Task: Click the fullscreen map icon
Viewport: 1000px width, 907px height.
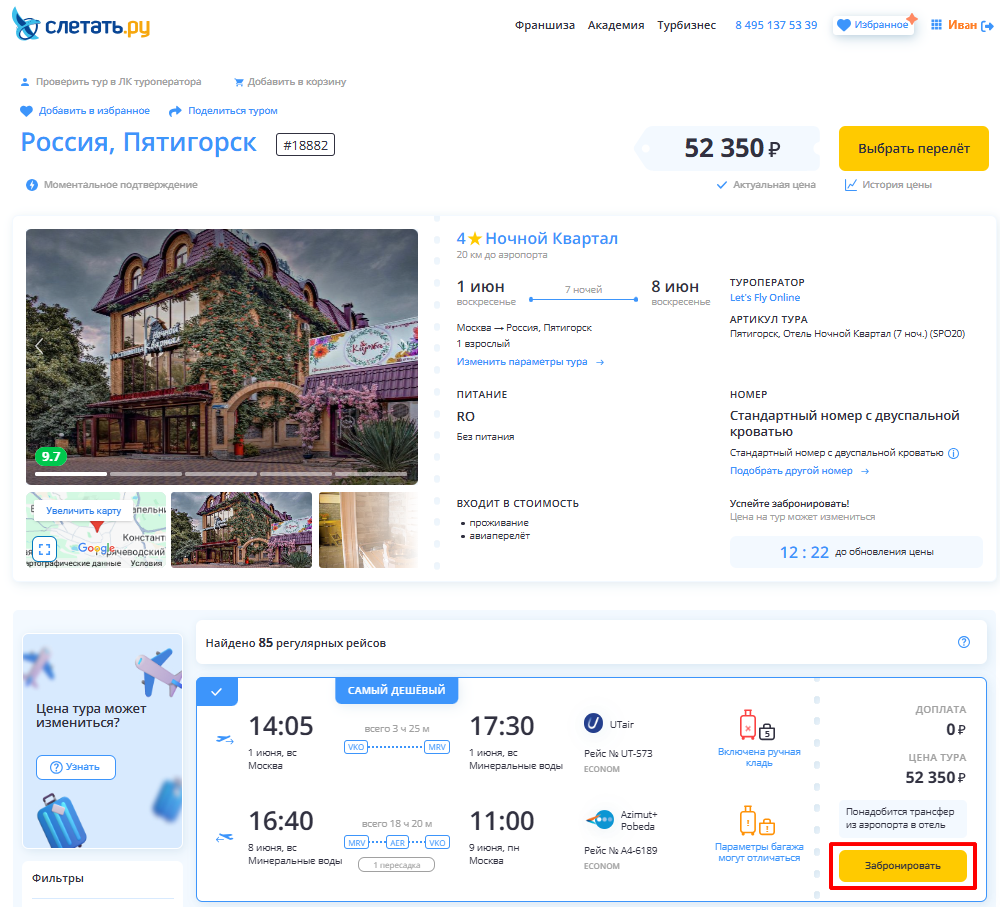Action: (x=45, y=549)
